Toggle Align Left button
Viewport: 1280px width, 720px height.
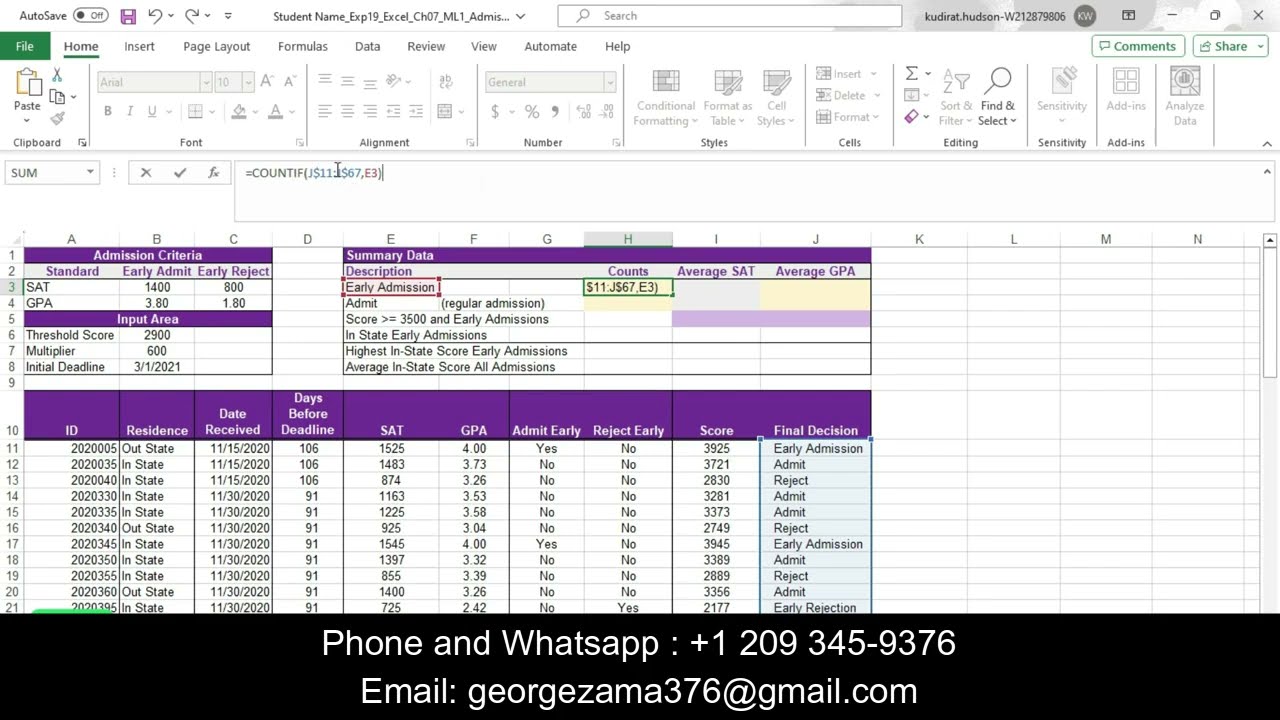(325, 111)
